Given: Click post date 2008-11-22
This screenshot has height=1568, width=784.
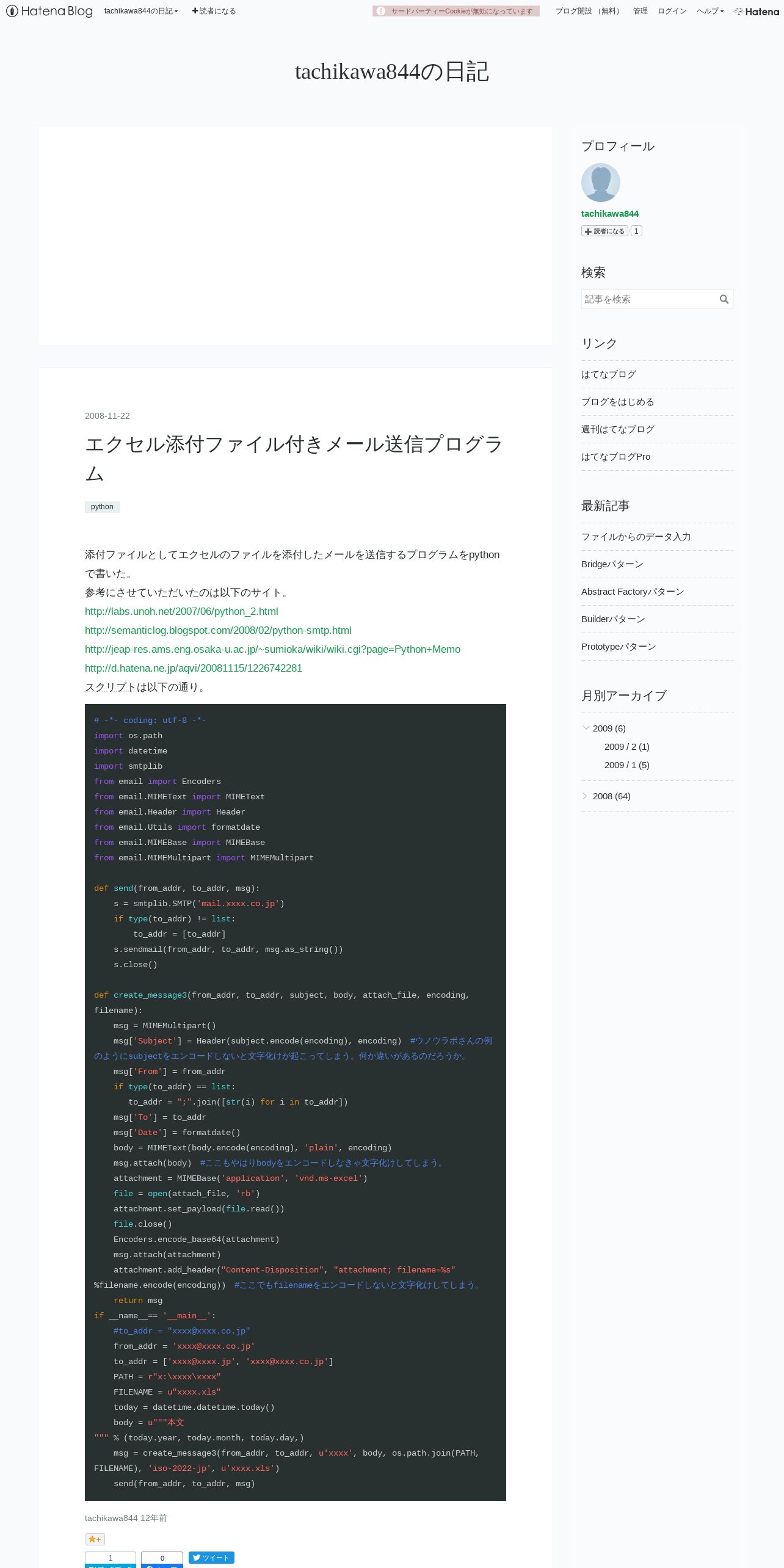Looking at the screenshot, I should click(107, 416).
